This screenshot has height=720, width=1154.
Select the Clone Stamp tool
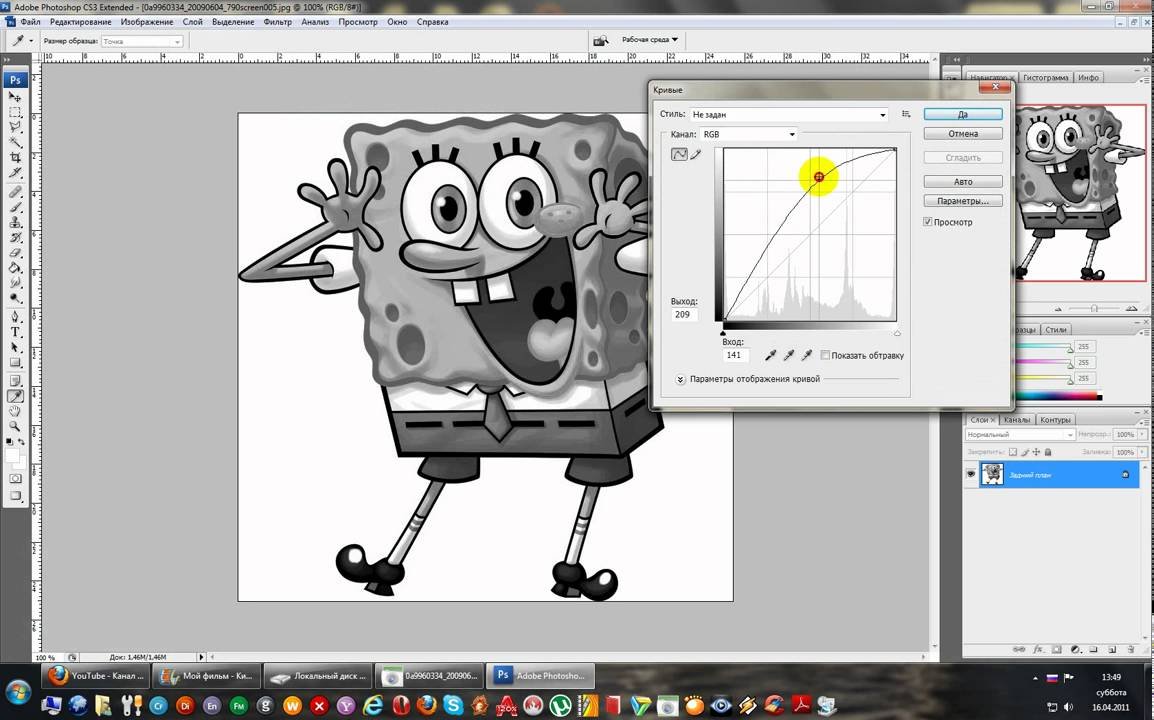(15, 222)
